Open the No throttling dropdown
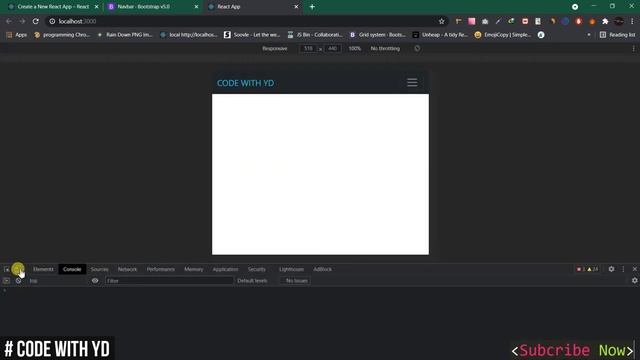This screenshot has height=360, width=640. [x=385, y=49]
